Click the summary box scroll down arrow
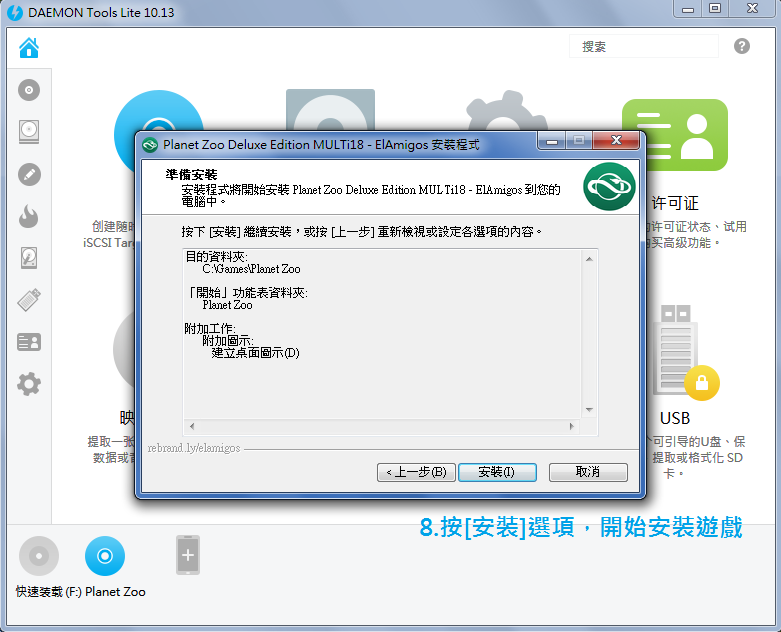Screen dimensions: 781x632 tap(589, 410)
